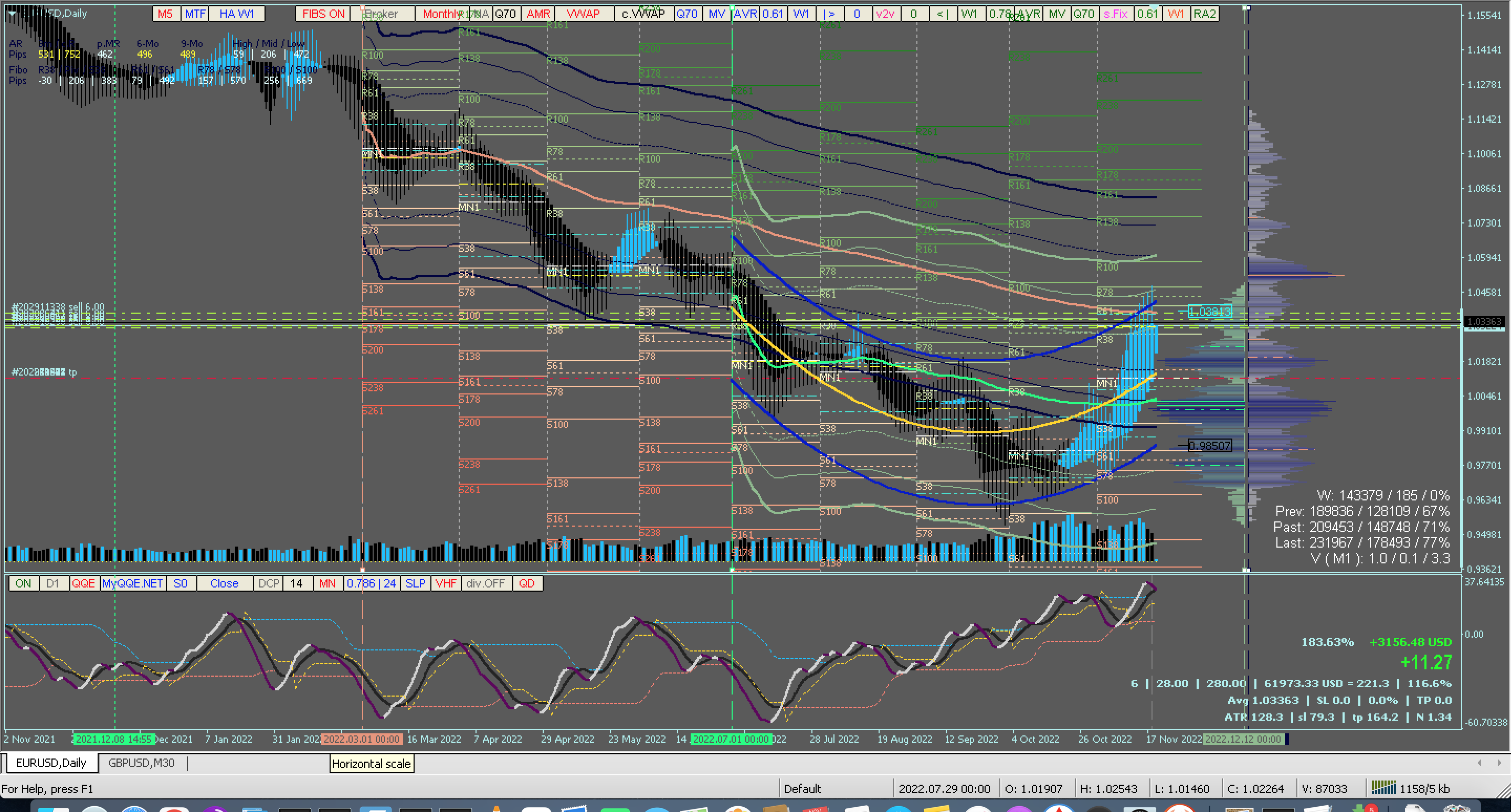Click the HA W1 Heiken Ashi button
Viewport: 1511px width, 812px height.
coord(236,14)
